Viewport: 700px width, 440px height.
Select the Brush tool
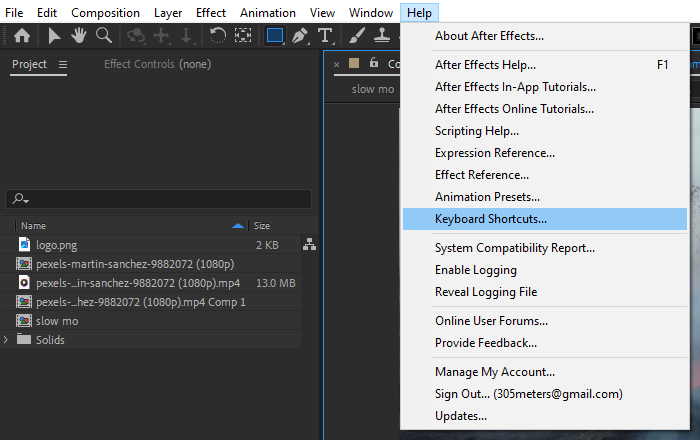(357, 36)
